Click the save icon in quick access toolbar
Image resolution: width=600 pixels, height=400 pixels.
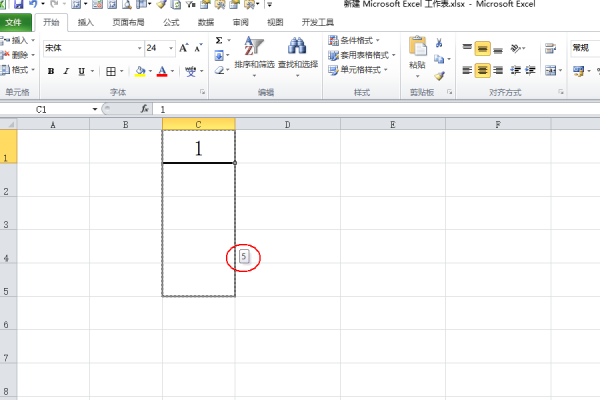18,5
